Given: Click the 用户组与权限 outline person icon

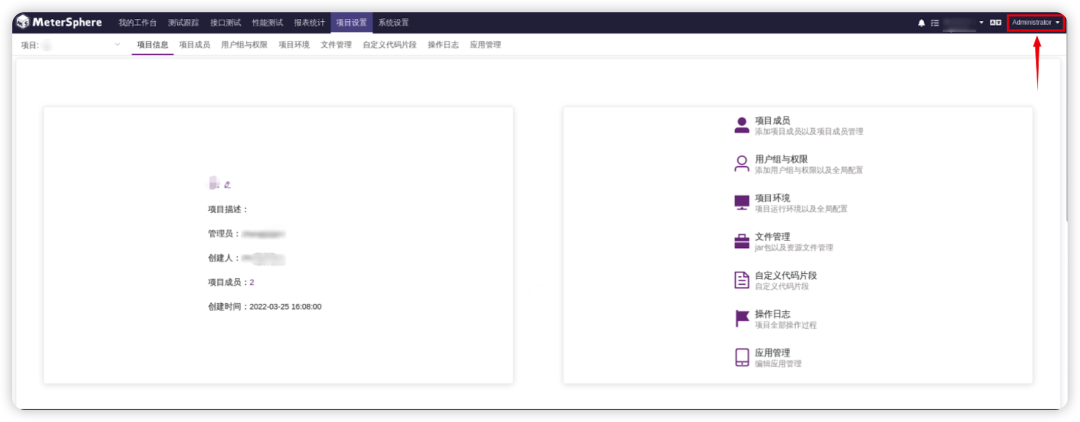Looking at the screenshot, I should [742, 164].
